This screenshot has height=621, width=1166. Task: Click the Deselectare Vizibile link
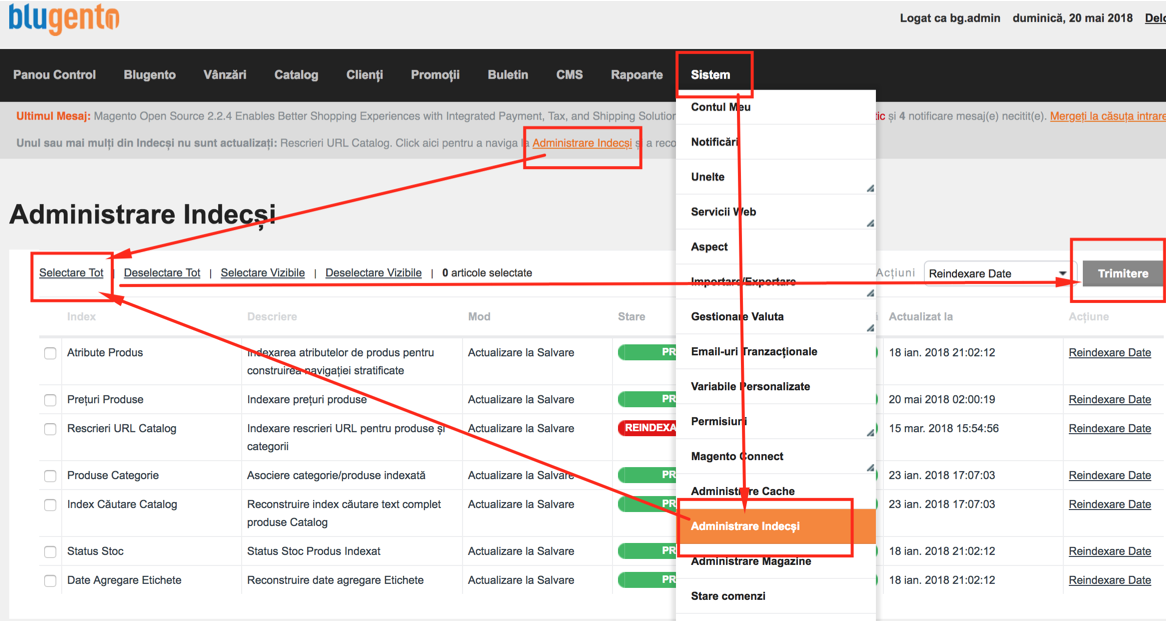click(x=373, y=273)
